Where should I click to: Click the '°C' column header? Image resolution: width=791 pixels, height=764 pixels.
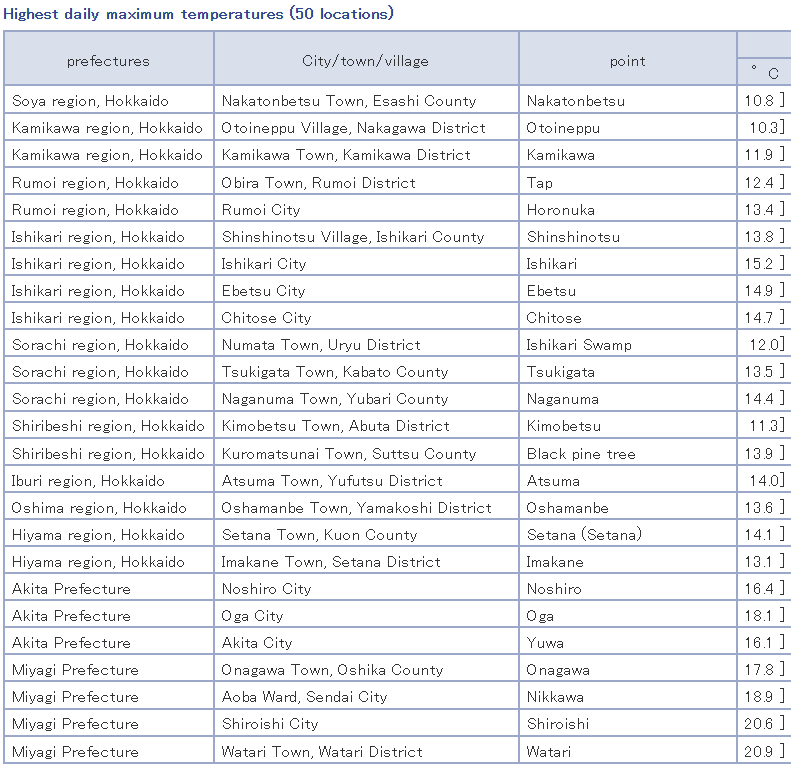pos(764,72)
